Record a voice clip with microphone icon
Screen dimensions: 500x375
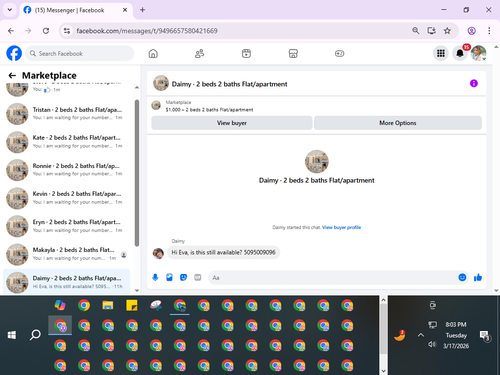tap(155, 277)
